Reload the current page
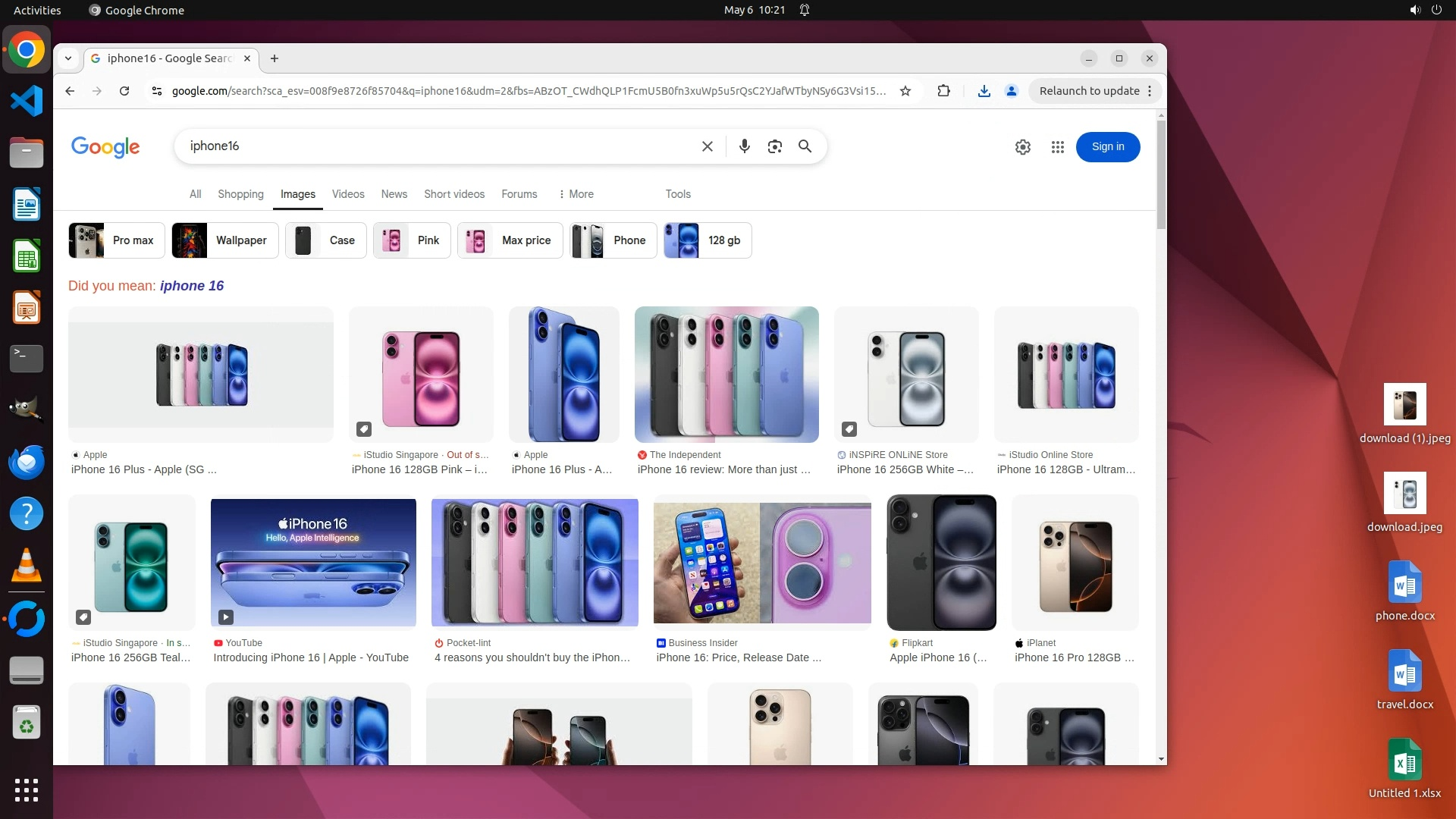Viewport: 1456px width, 819px height. coord(124,91)
